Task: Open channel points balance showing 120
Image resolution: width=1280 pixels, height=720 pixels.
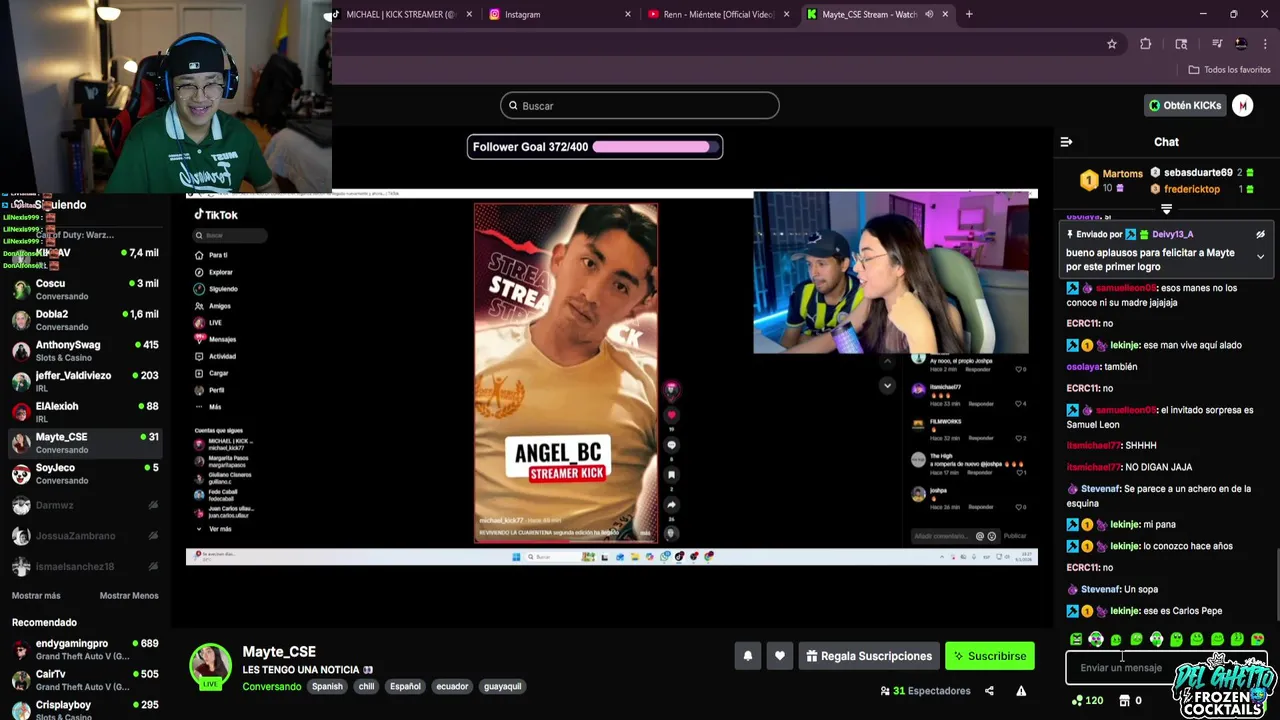Action: coord(1087,701)
